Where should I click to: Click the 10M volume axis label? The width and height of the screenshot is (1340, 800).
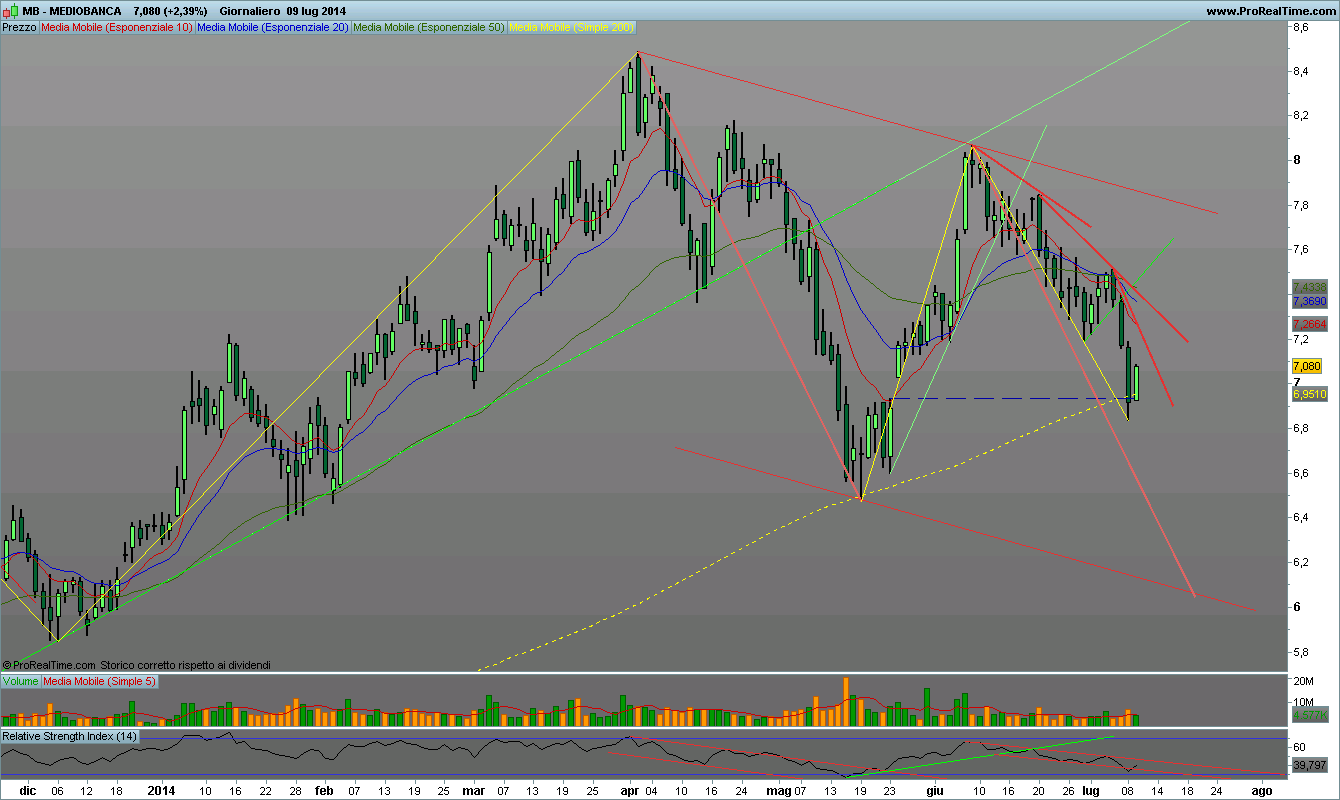pyautogui.click(x=1303, y=704)
